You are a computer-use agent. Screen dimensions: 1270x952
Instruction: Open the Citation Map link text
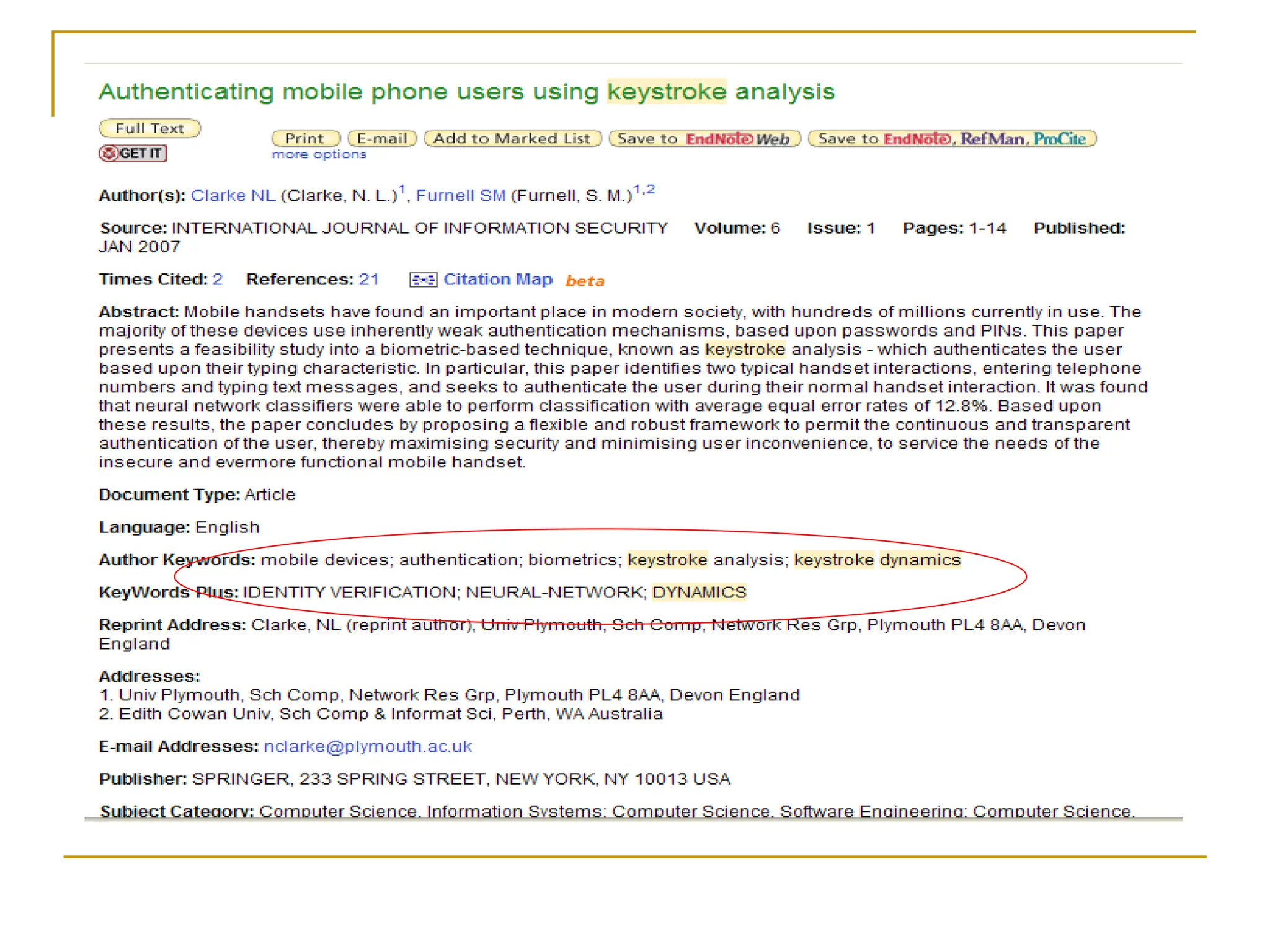coord(498,280)
